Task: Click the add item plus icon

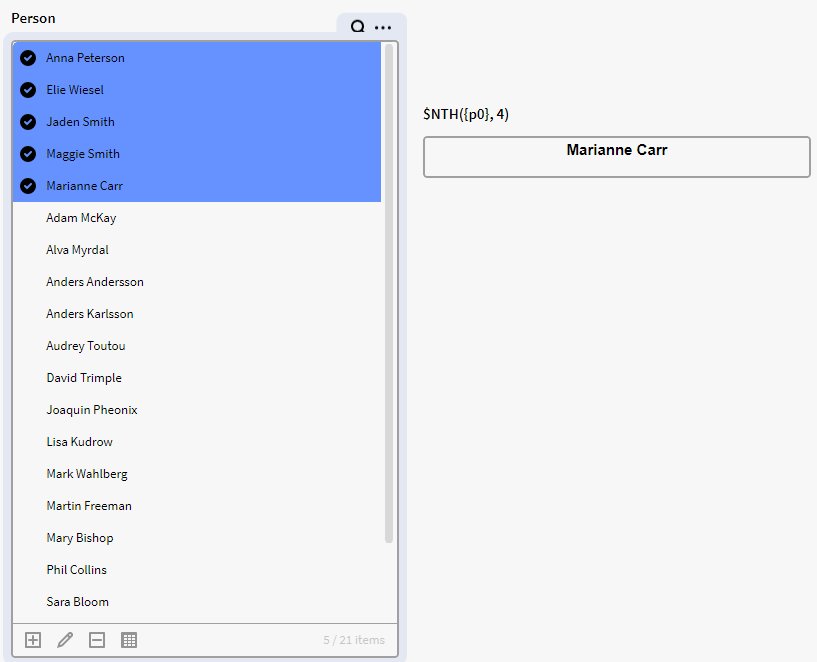Action: pyautogui.click(x=33, y=640)
